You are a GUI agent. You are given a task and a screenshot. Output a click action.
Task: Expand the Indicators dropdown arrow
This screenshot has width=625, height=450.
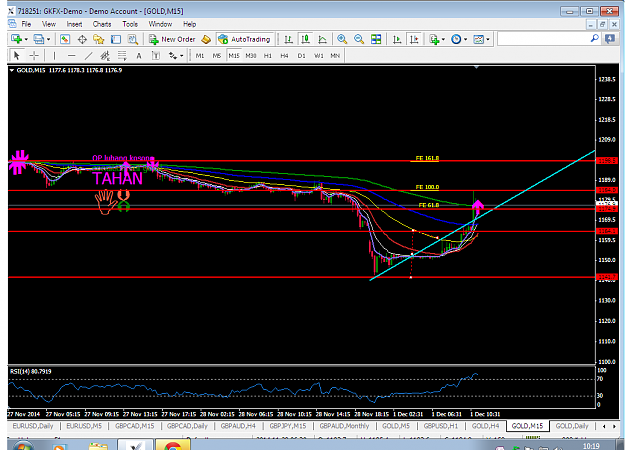[x=443, y=39]
